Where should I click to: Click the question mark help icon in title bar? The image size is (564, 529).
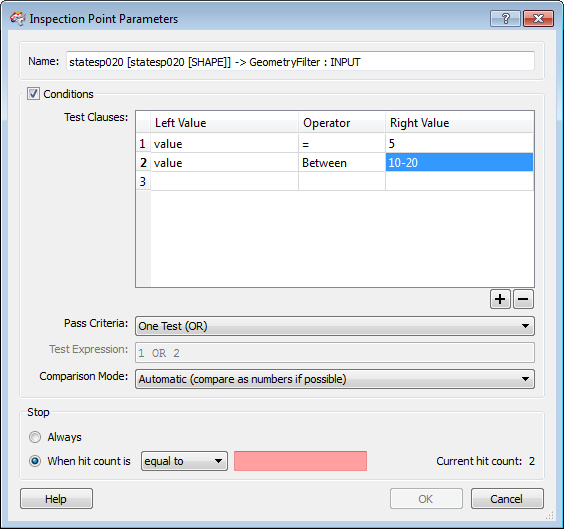pos(505,18)
